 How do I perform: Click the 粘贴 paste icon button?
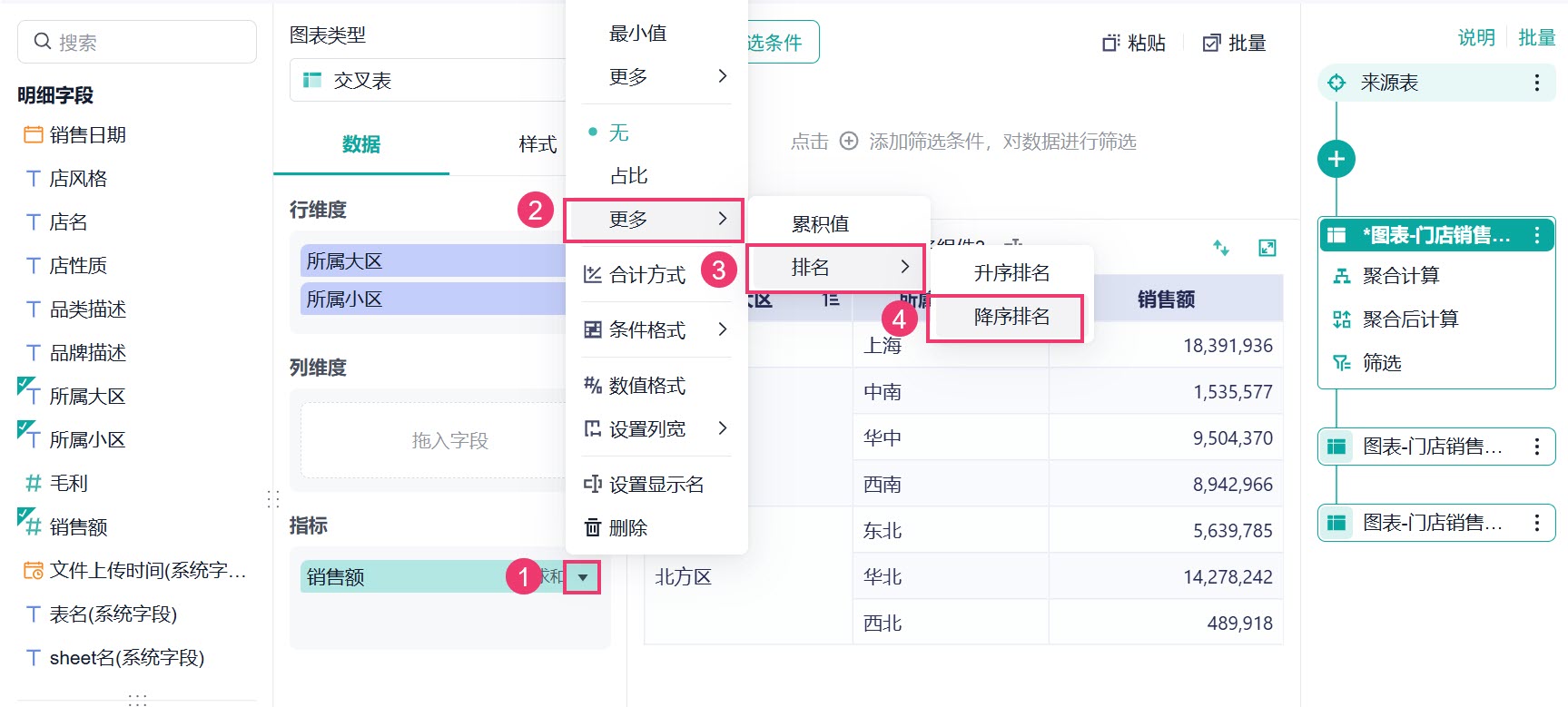1133,43
